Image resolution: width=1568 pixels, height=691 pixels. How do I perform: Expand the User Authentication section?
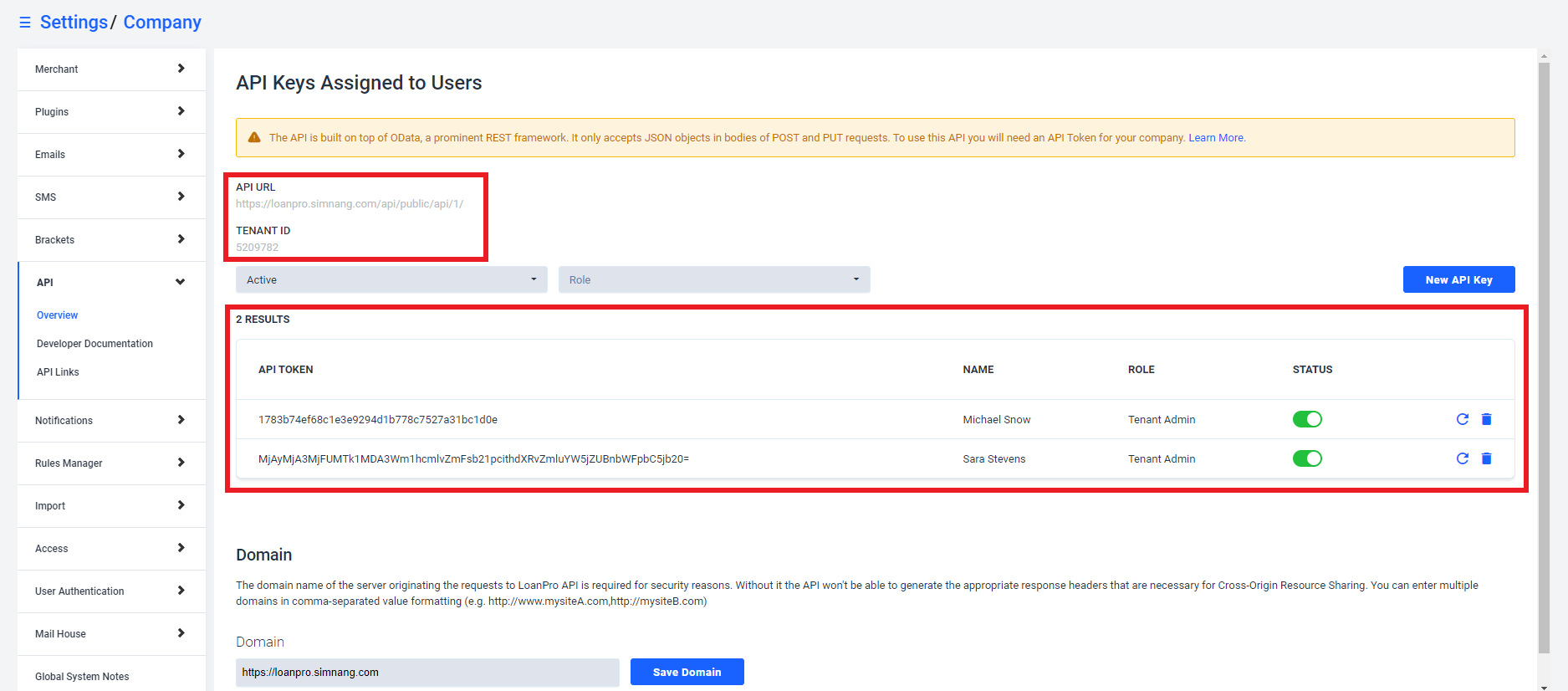coord(111,591)
